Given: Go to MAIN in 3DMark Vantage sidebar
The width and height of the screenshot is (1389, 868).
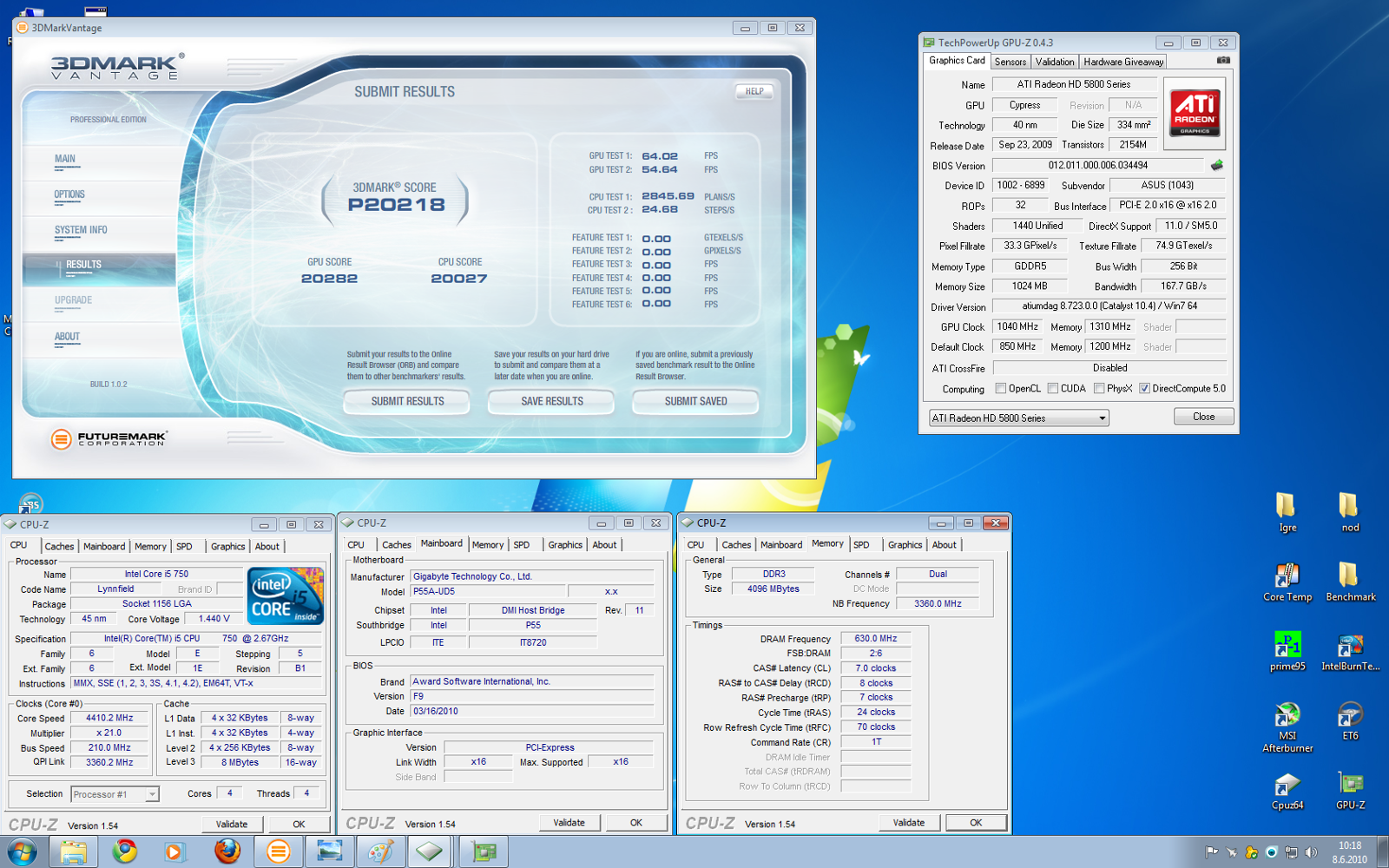Looking at the screenshot, I should tap(65, 159).
